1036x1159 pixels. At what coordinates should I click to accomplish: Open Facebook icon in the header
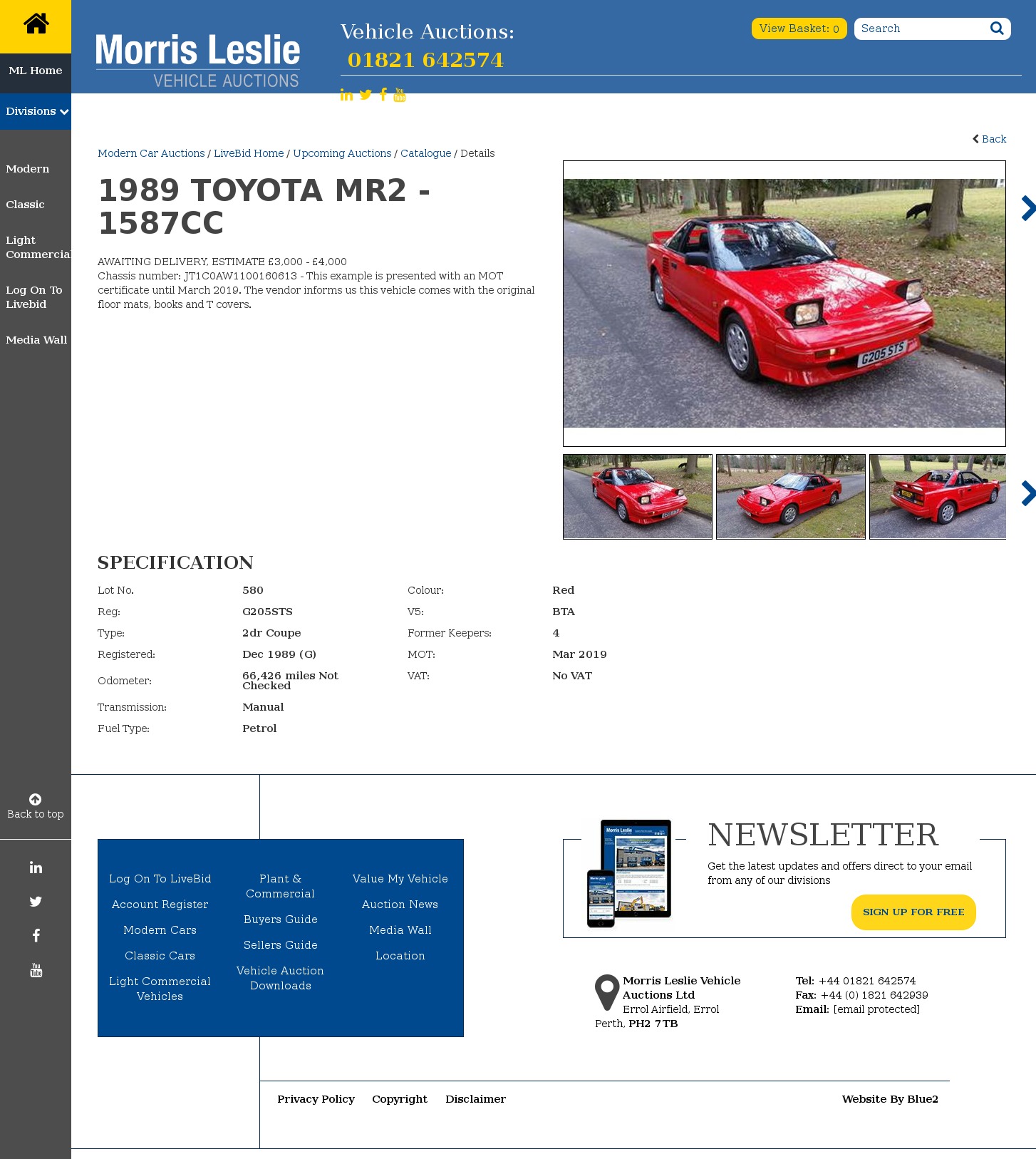383,95
